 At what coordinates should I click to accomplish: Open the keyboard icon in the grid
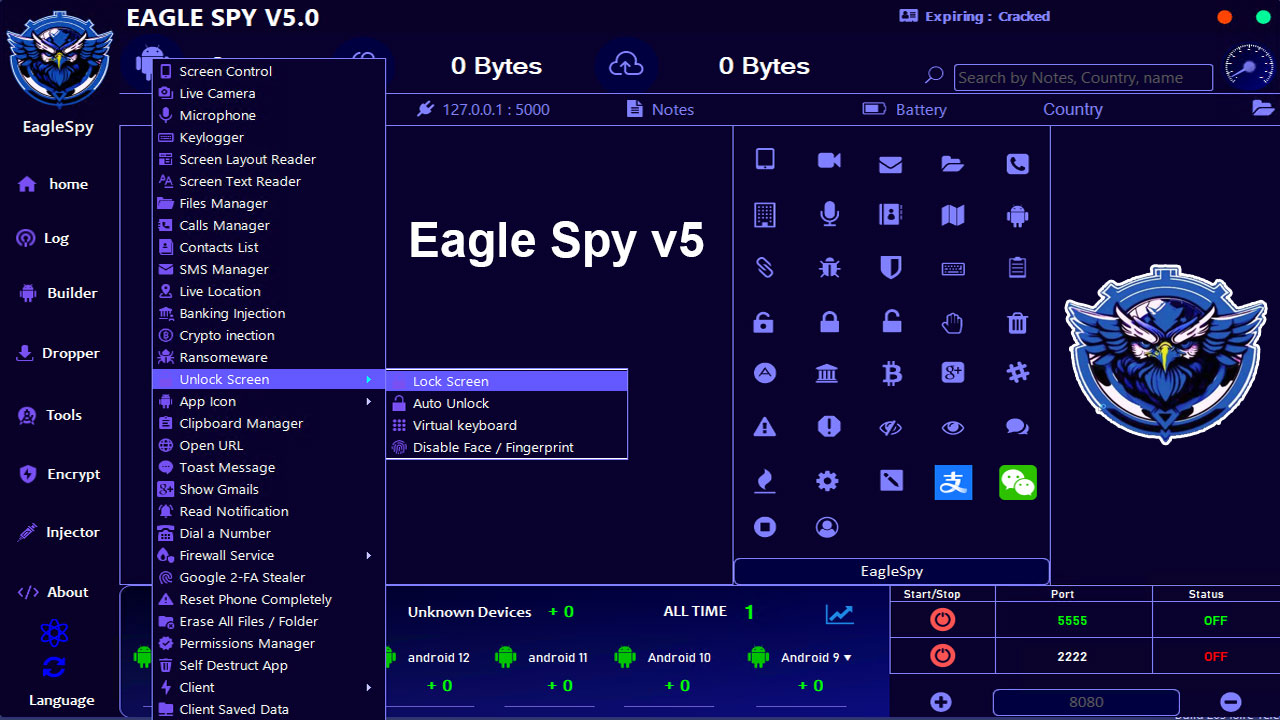pyautogui.click(x=953, y=267)
